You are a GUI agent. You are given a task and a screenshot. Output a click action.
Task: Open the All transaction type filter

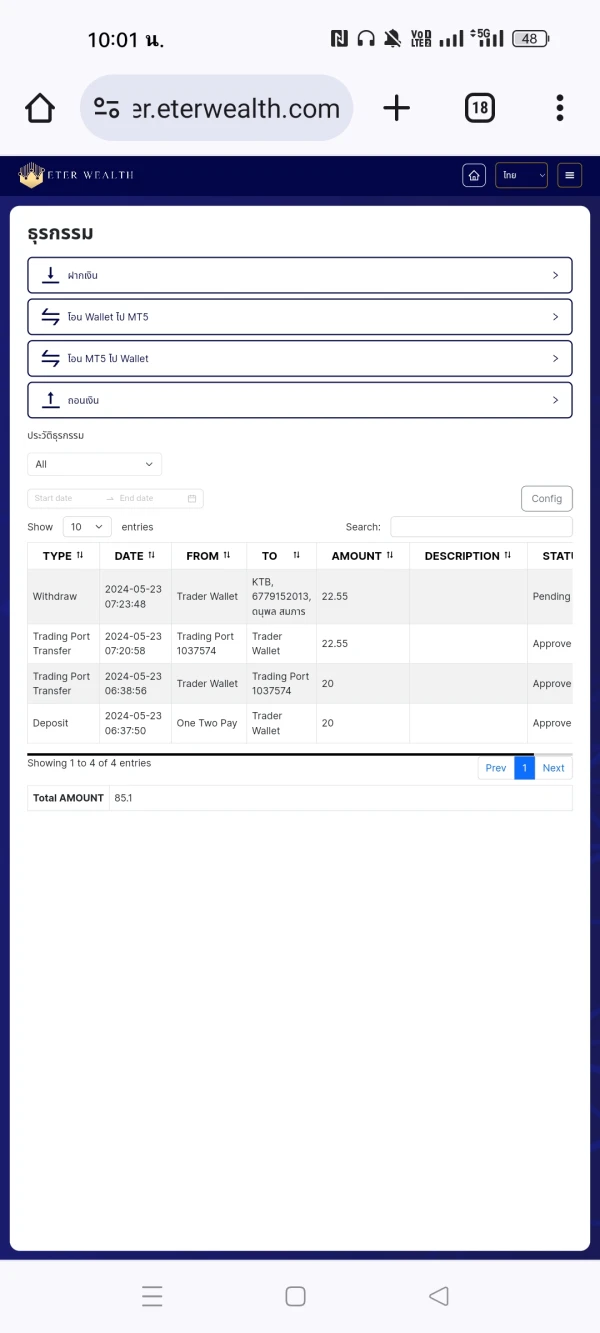pos(94,464)
